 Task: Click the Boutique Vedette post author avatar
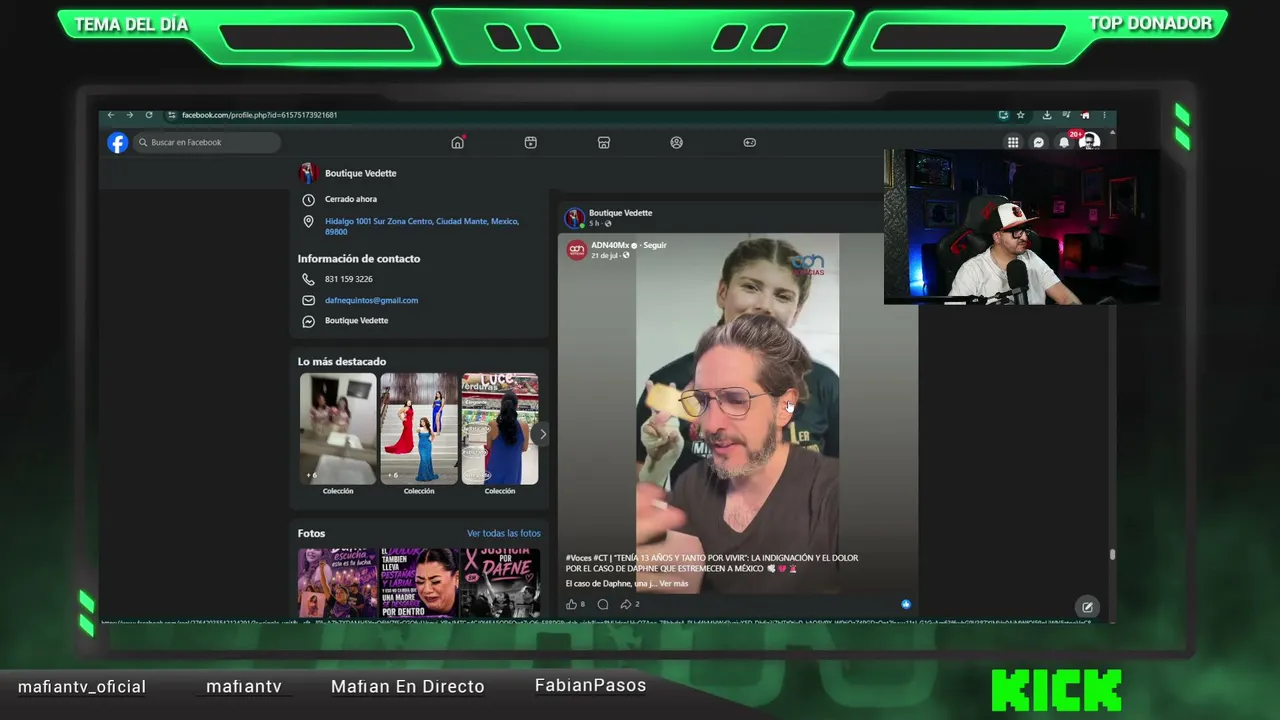point(575,217)
